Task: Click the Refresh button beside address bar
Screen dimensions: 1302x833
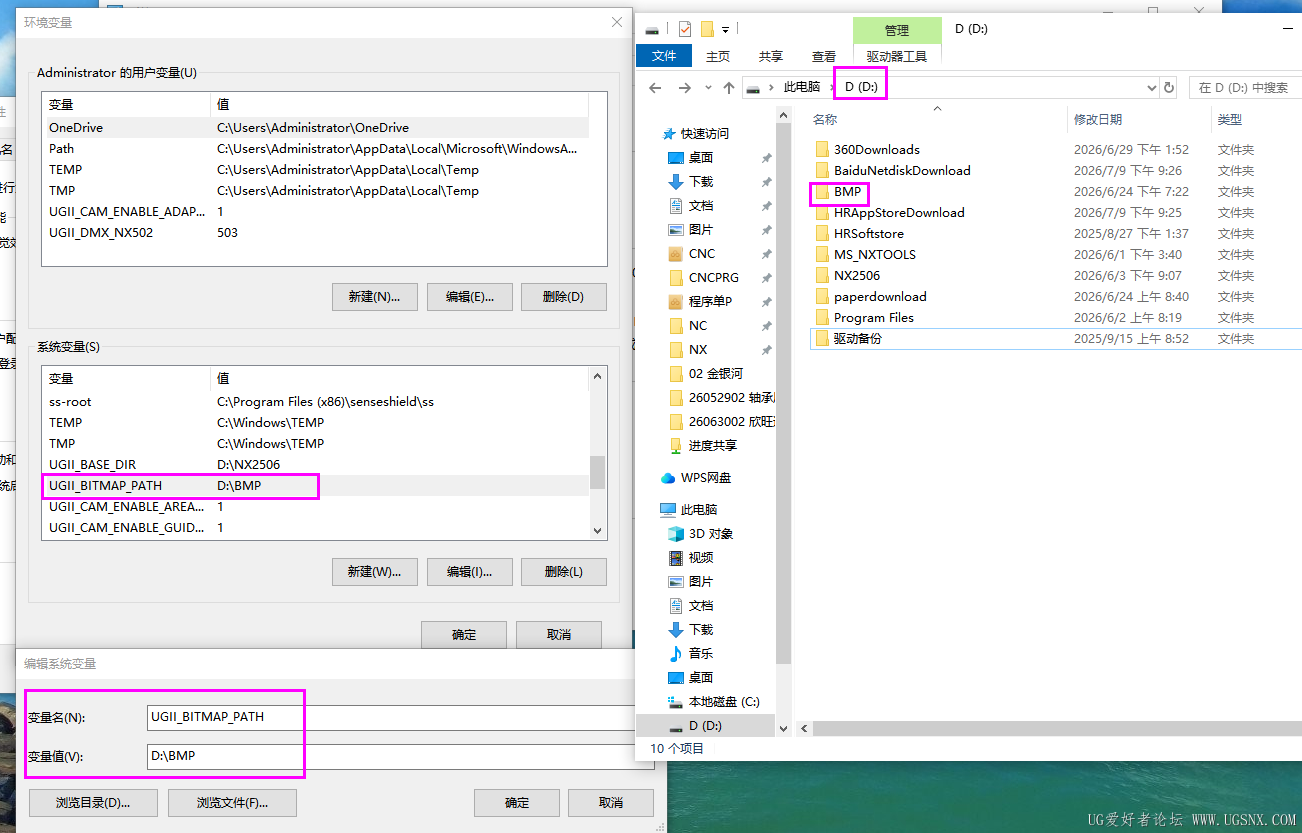Action: pyautogui.click(x=1169, y=88)
